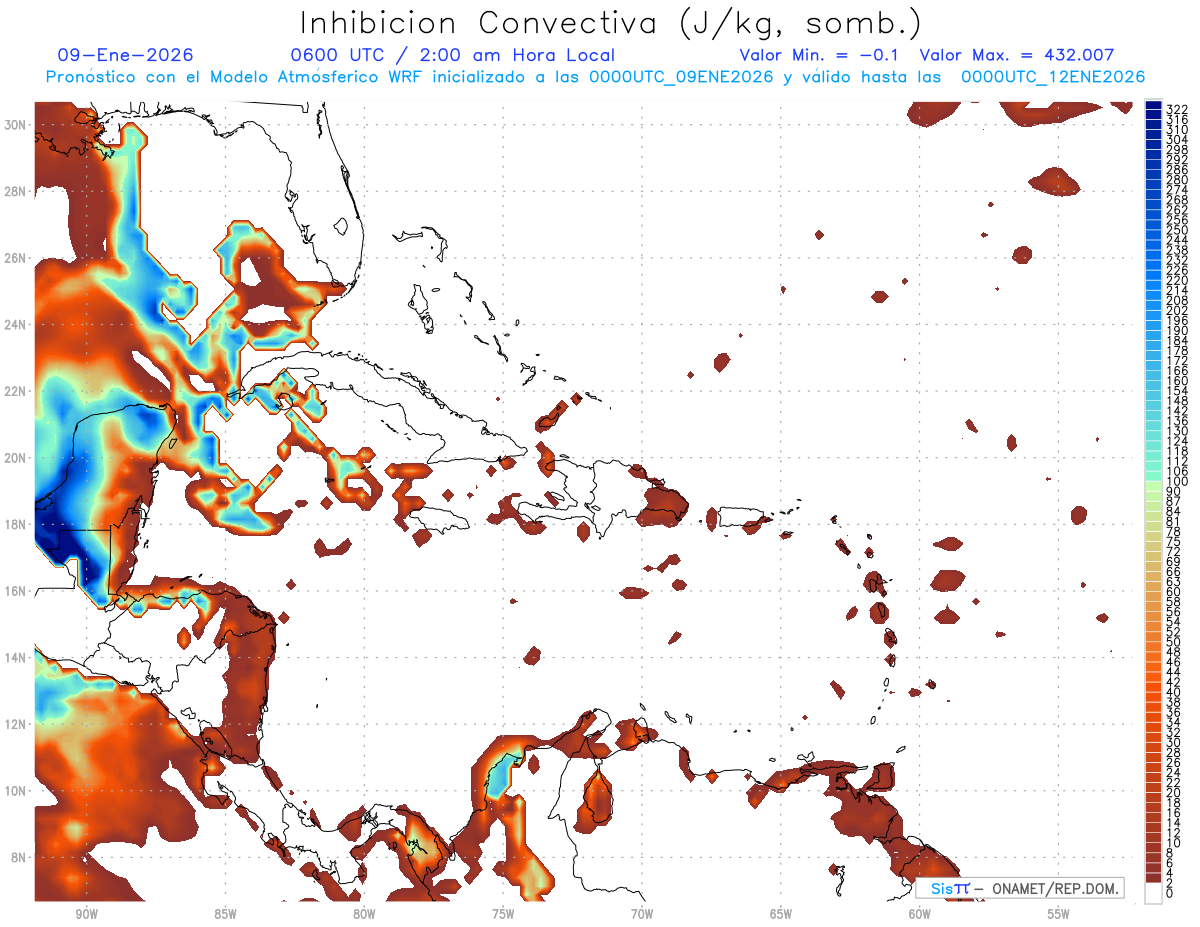Click the "14N" latitude label
The width and height of the screenshot is (1200, 927).
[15, 658]
